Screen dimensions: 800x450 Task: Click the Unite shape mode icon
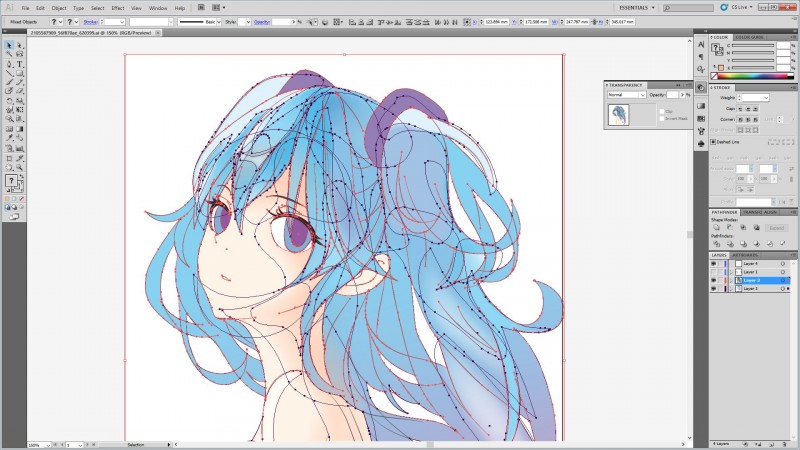tap(717, 228)
